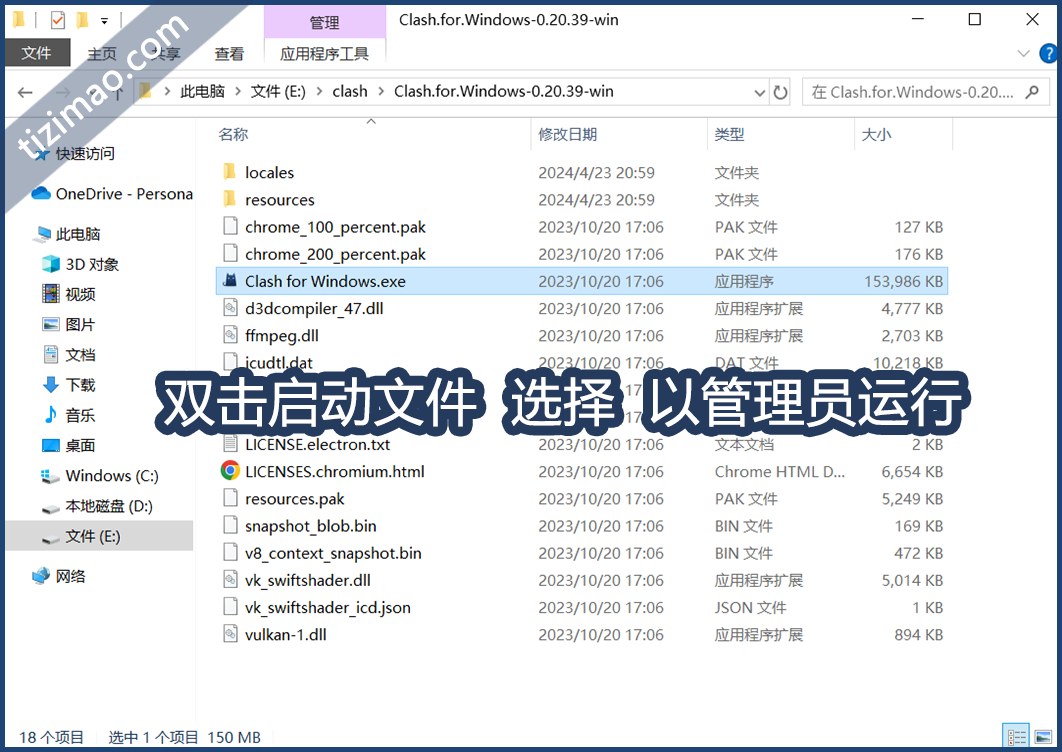Open the 应用程序工具 ribbon tab

324,54
